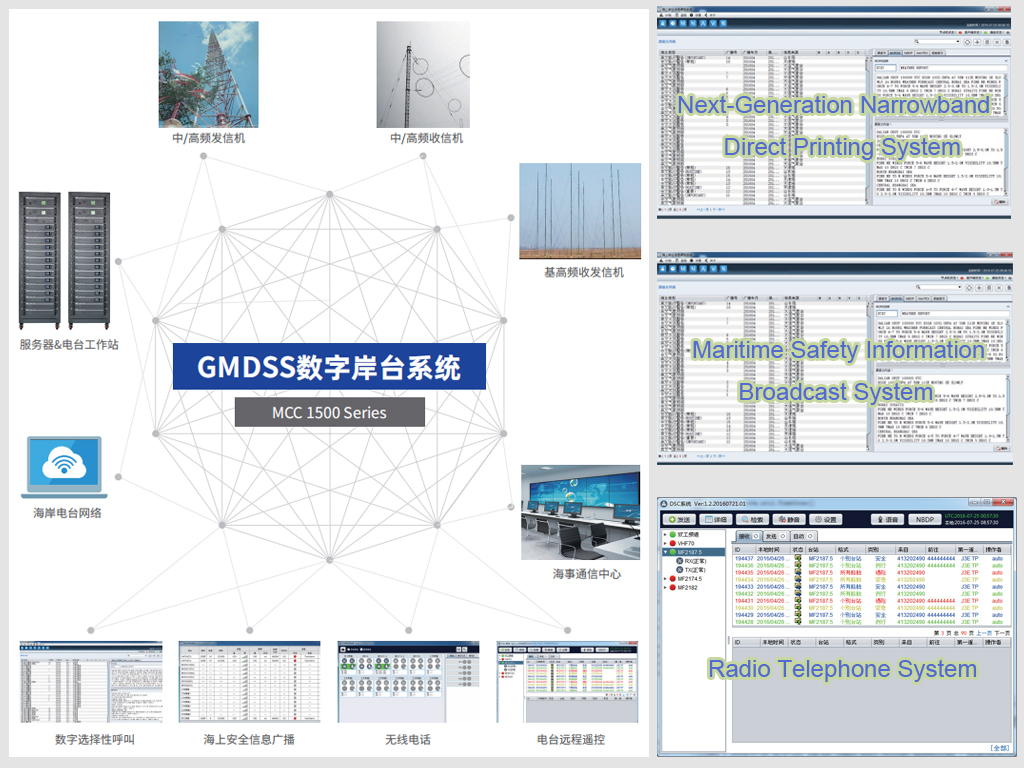Click the M icon in the Narrowband Direct Printing window

click(x=683, y=24)
